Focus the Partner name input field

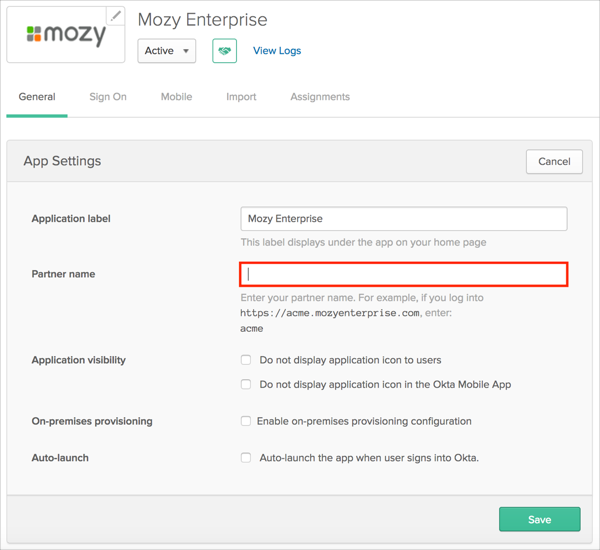point(404,274)
